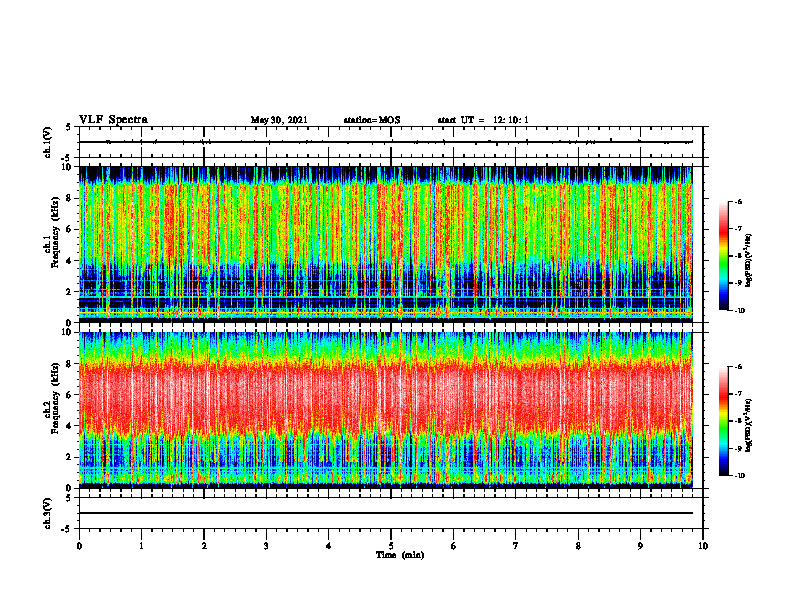Click the 5 tick label on ch.1(V) axis

coord(68,127)
